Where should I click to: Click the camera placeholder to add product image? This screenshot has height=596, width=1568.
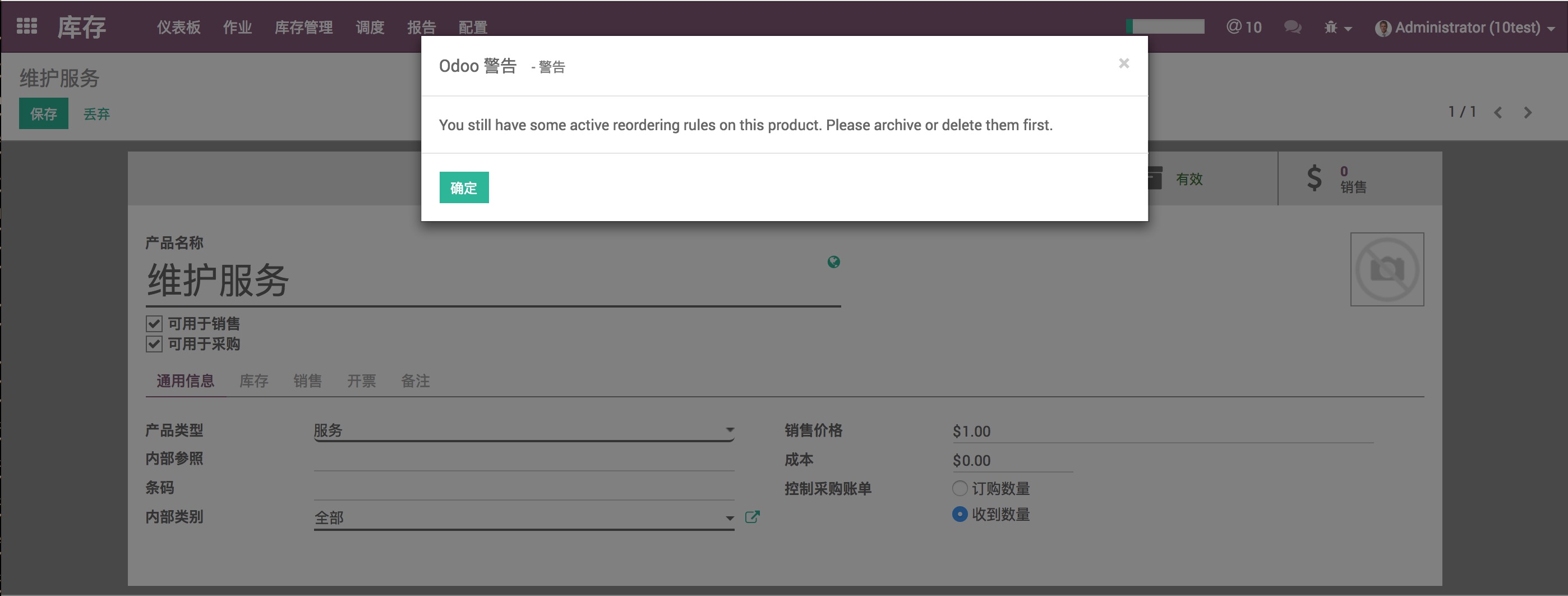click(1387, 269)
